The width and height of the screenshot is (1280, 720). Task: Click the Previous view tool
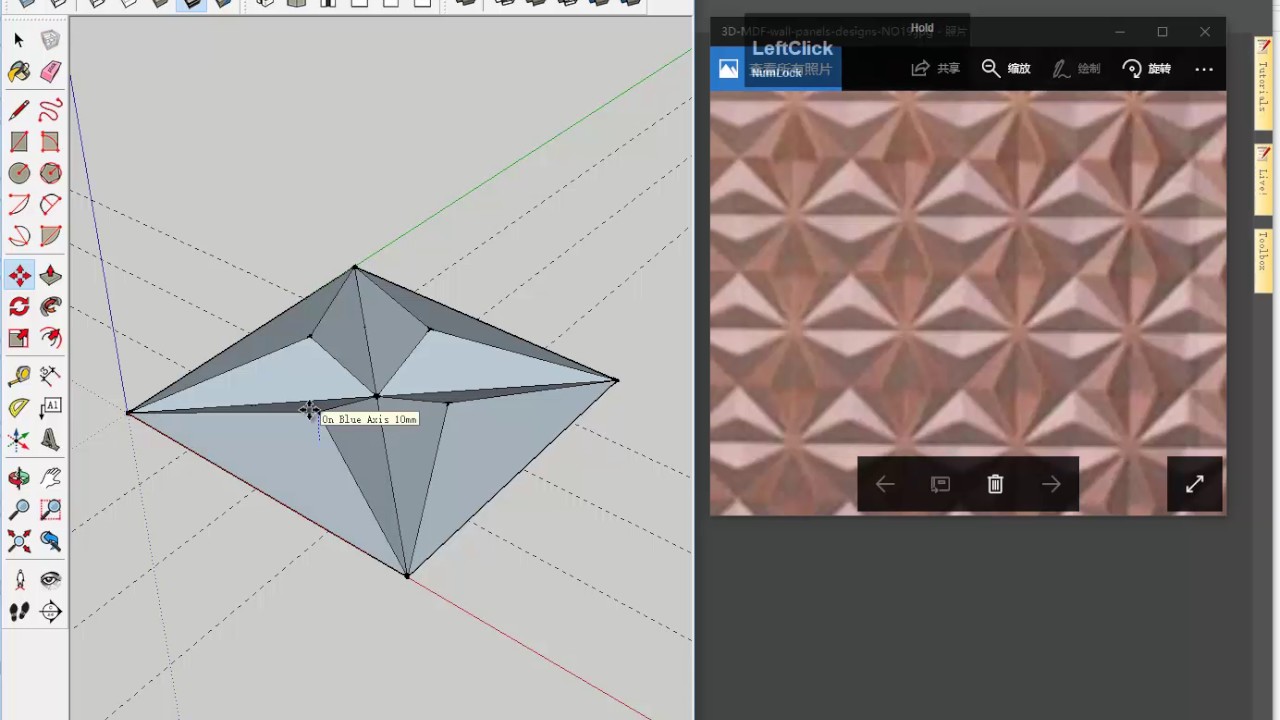[x=51, y=542]
